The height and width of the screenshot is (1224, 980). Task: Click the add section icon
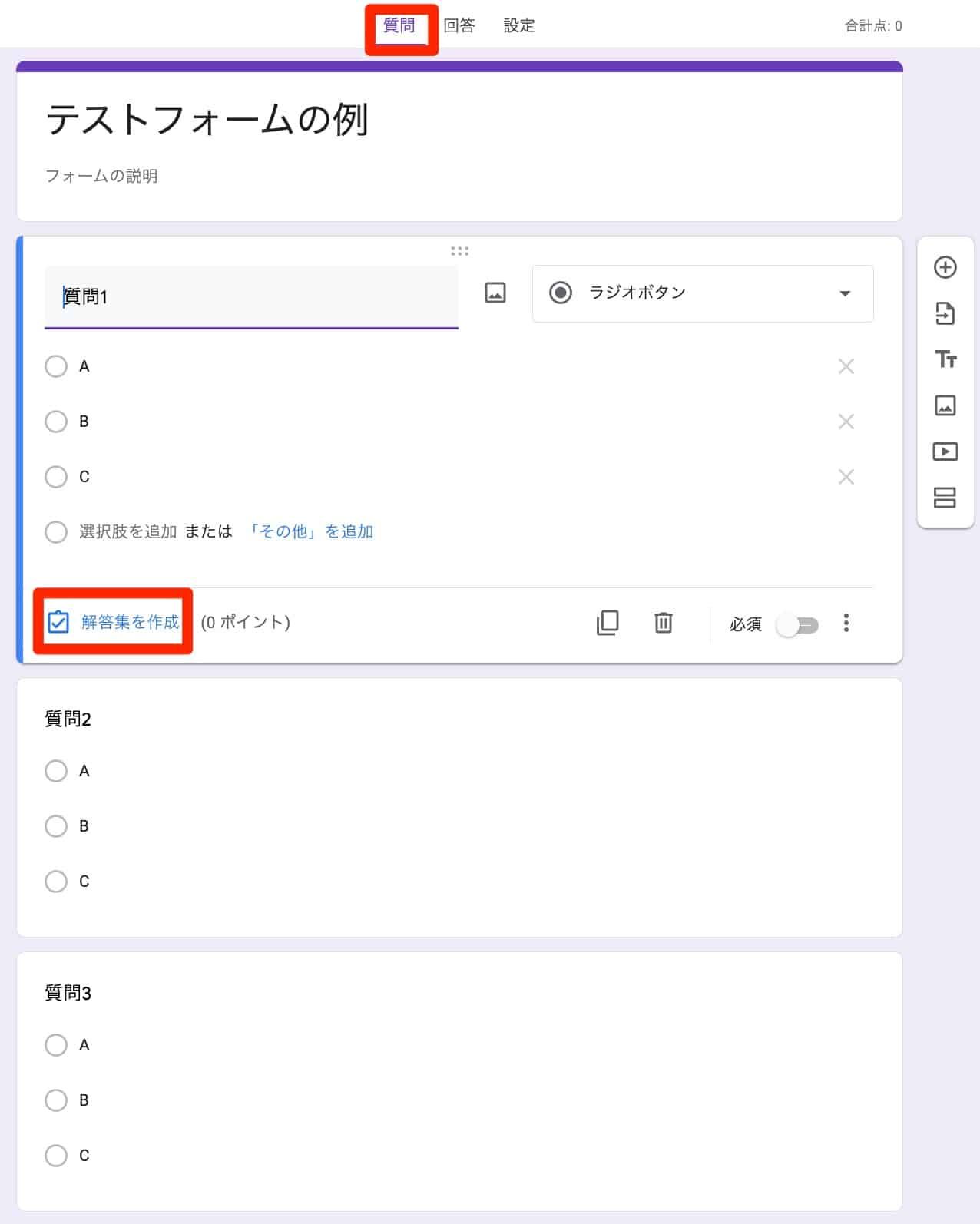coord(945,498)
